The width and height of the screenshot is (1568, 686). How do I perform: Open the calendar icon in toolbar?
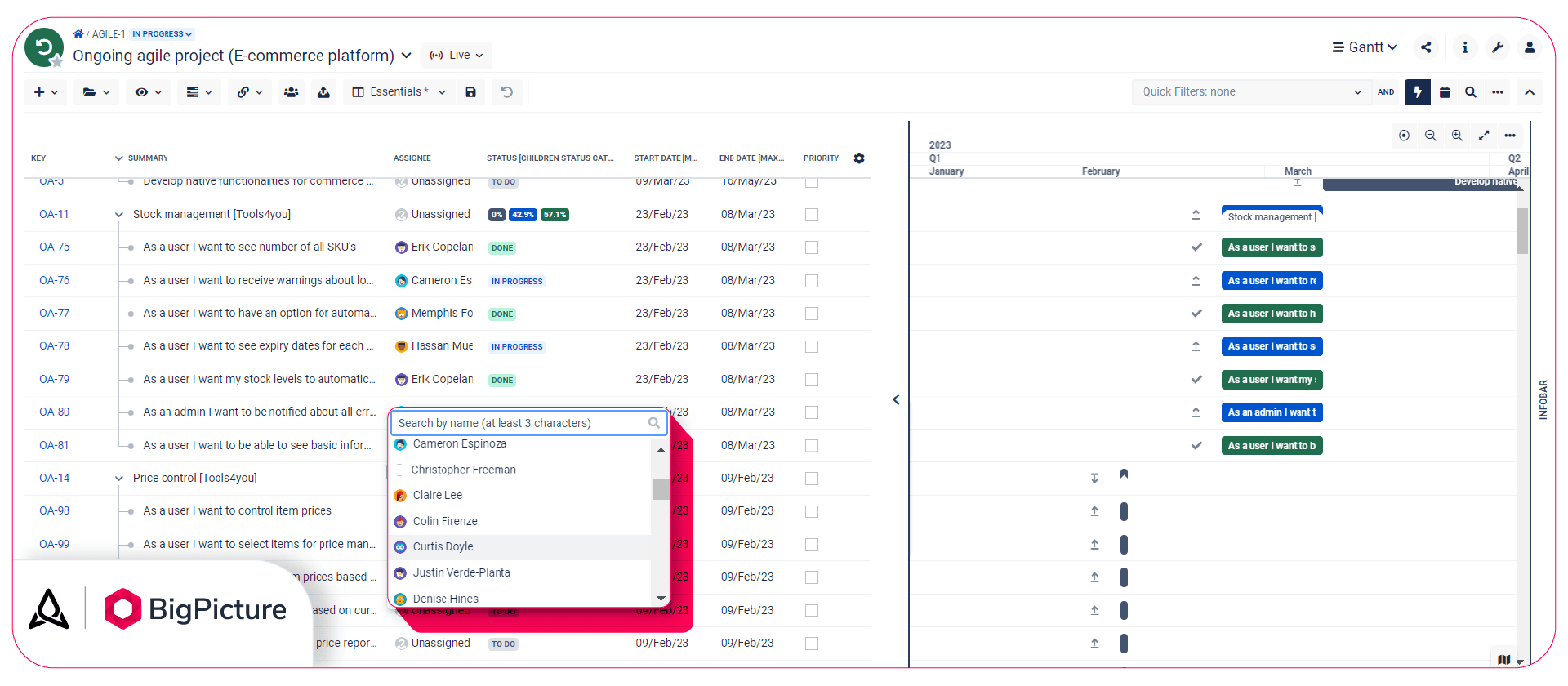1445,92
